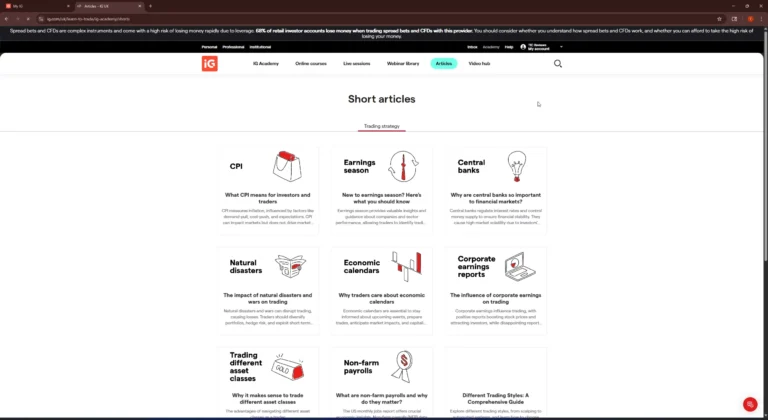
Task: Open 'Different Trading Styles: A Comprehensive Guide'
Action: point(496,398)
